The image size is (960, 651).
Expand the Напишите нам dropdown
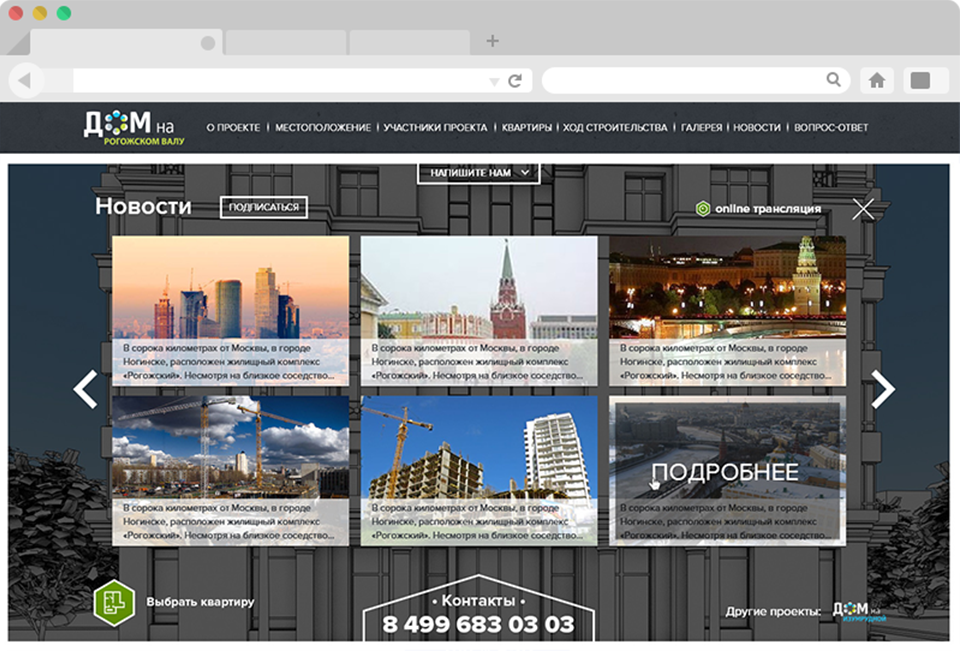(478, 173)
